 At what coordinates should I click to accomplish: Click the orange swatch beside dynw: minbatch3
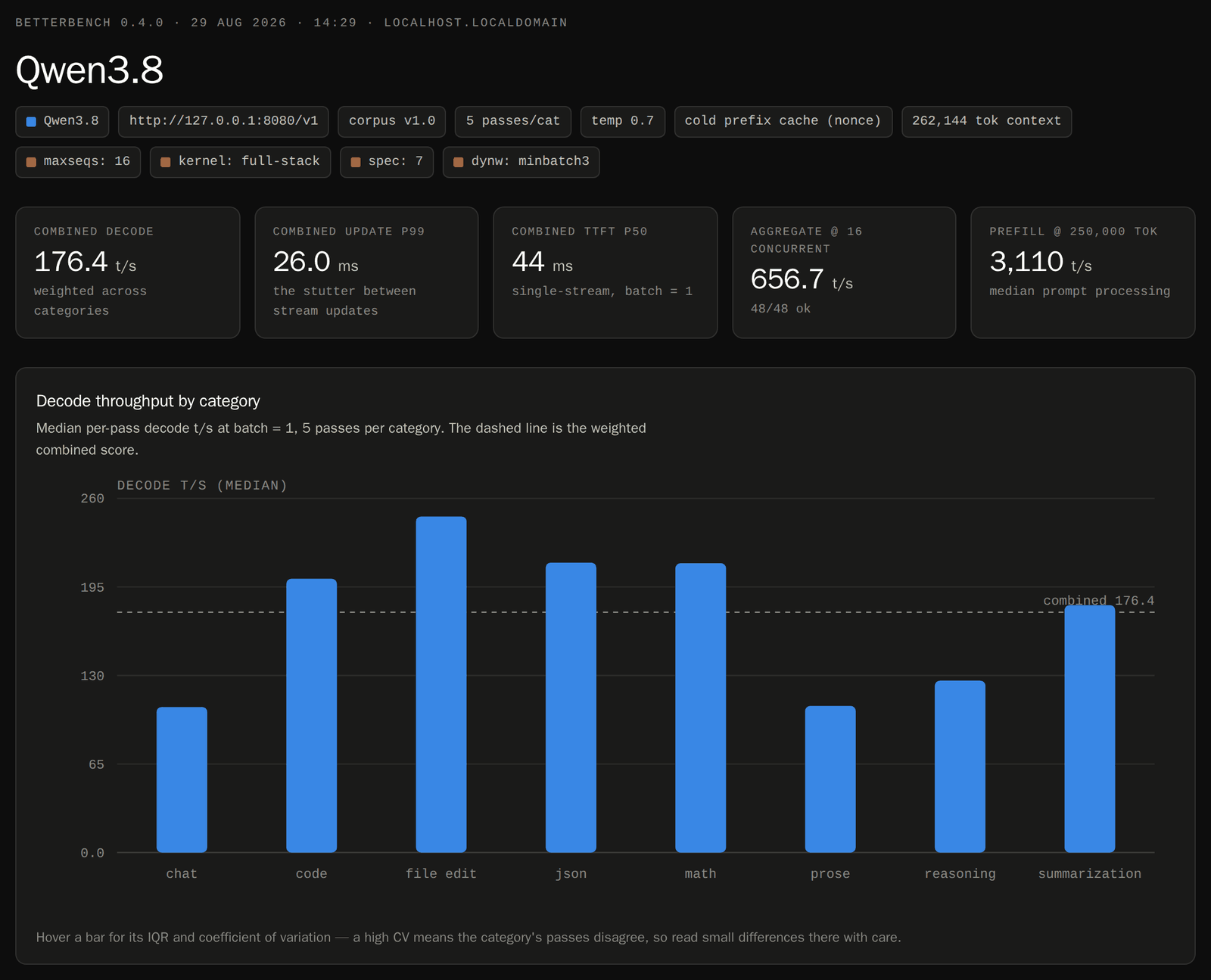pyautogui.click(x=459, y=162)
